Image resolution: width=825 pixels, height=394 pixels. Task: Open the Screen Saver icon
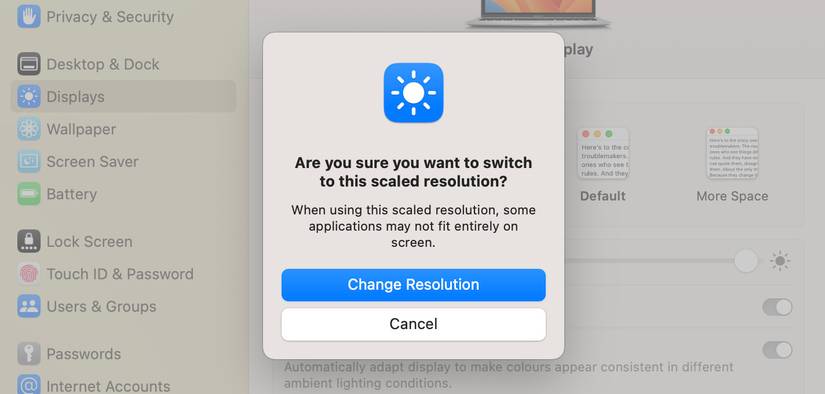click(28, 161)
